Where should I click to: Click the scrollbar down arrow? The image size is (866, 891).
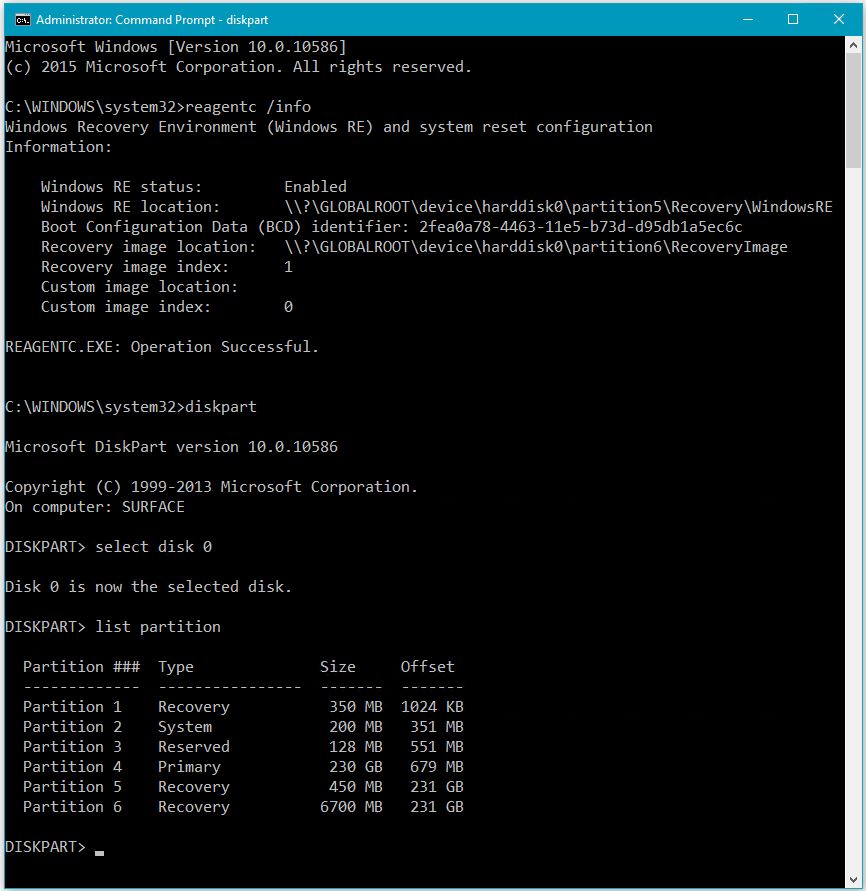pos(853,880)
